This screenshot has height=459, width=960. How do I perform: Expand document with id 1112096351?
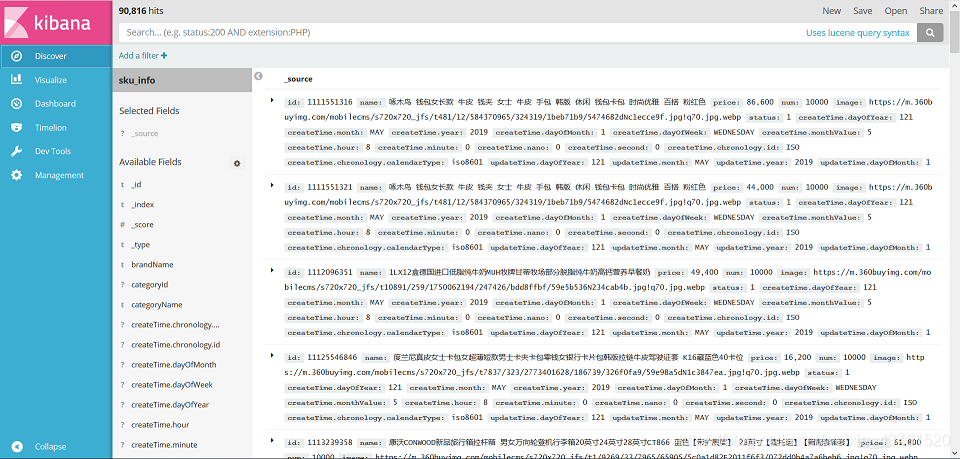[x=271, y=270]
